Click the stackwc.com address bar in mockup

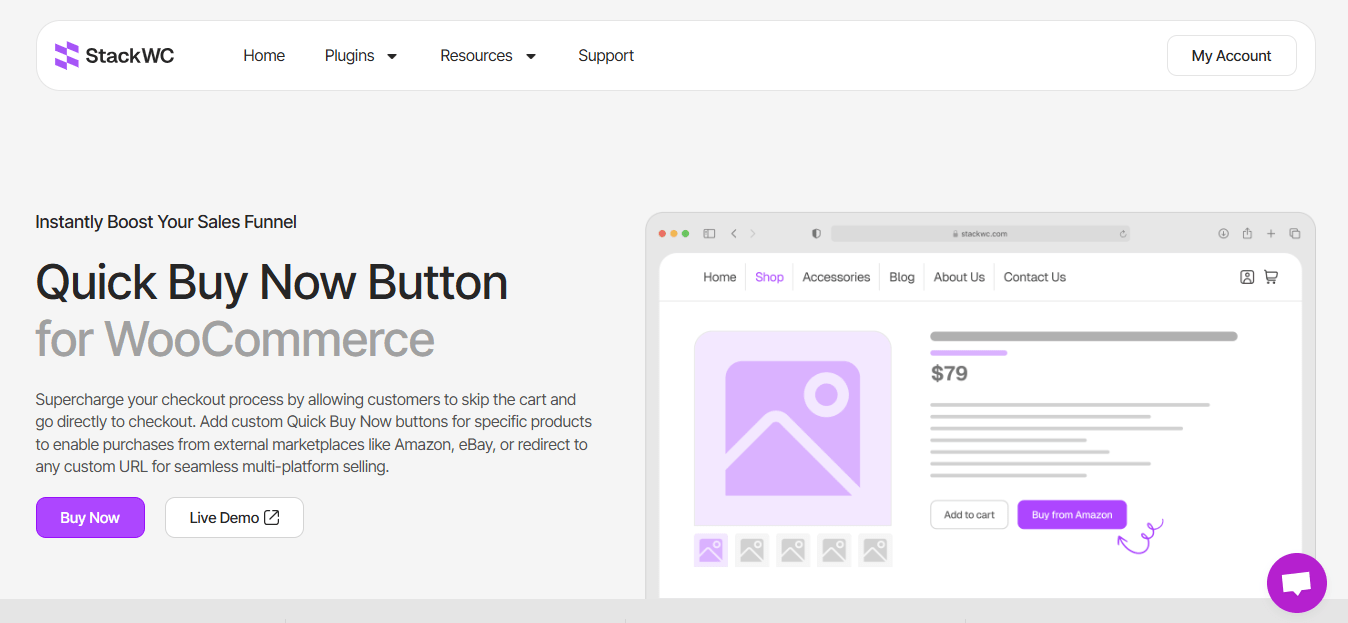979,234
